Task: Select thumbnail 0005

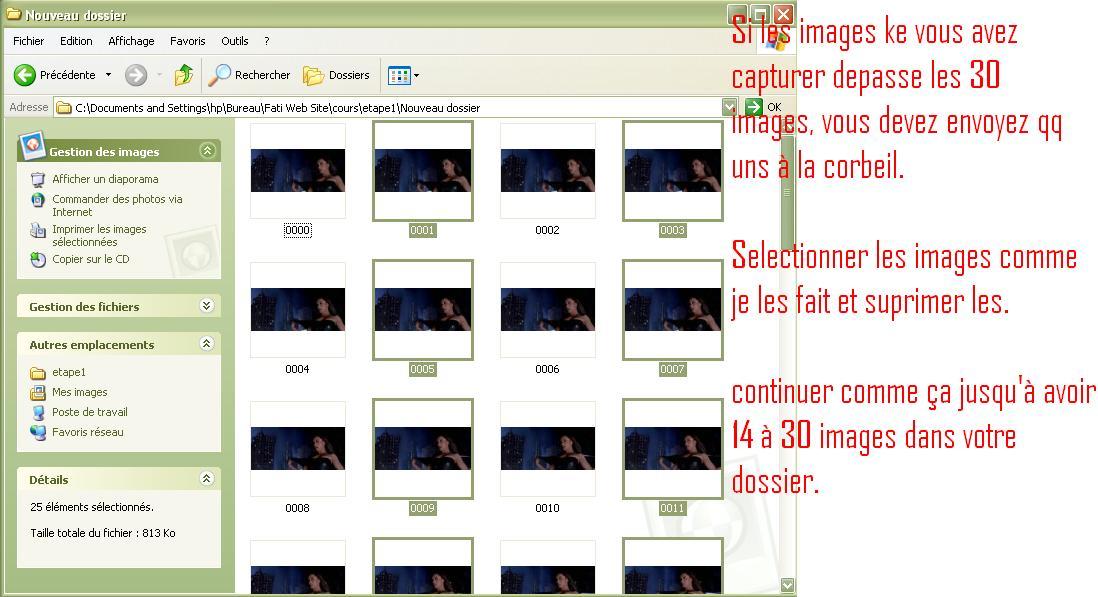Action: click(x=423, y=310)
